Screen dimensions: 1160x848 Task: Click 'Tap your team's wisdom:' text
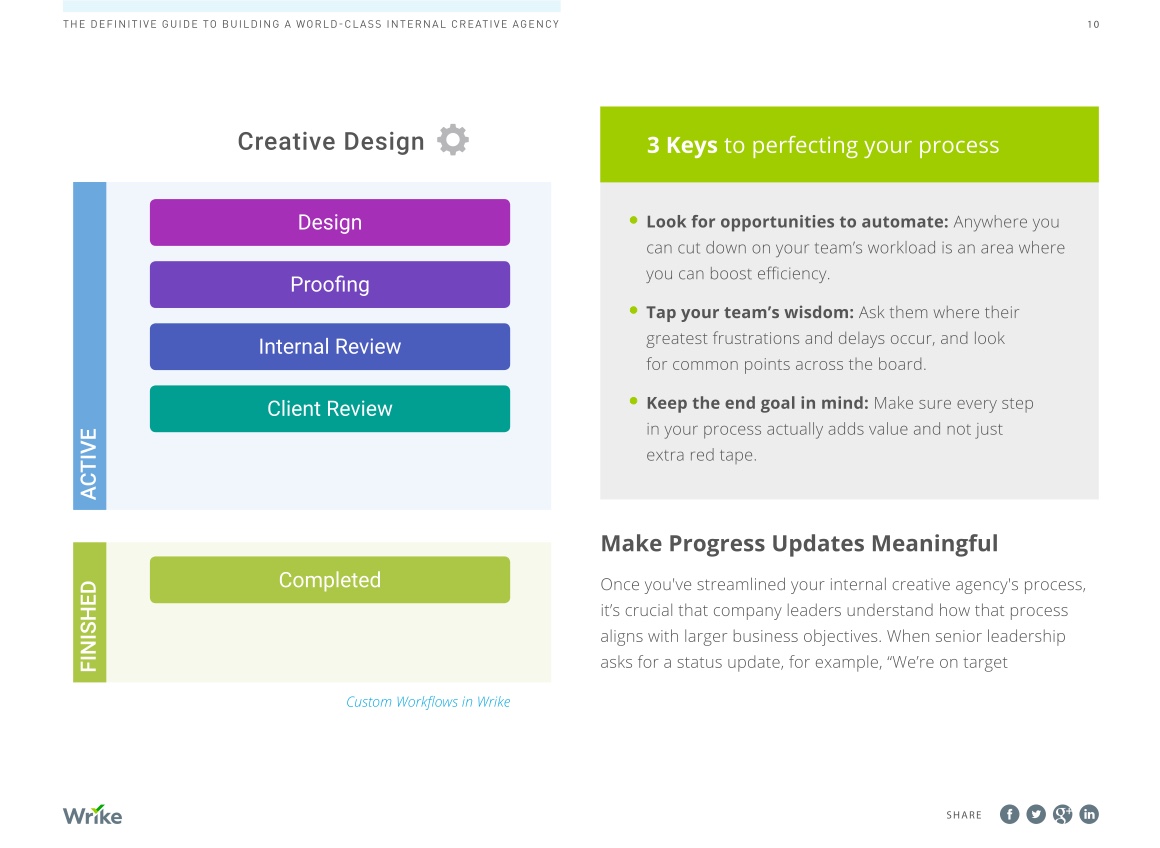(x=749, y=312)
